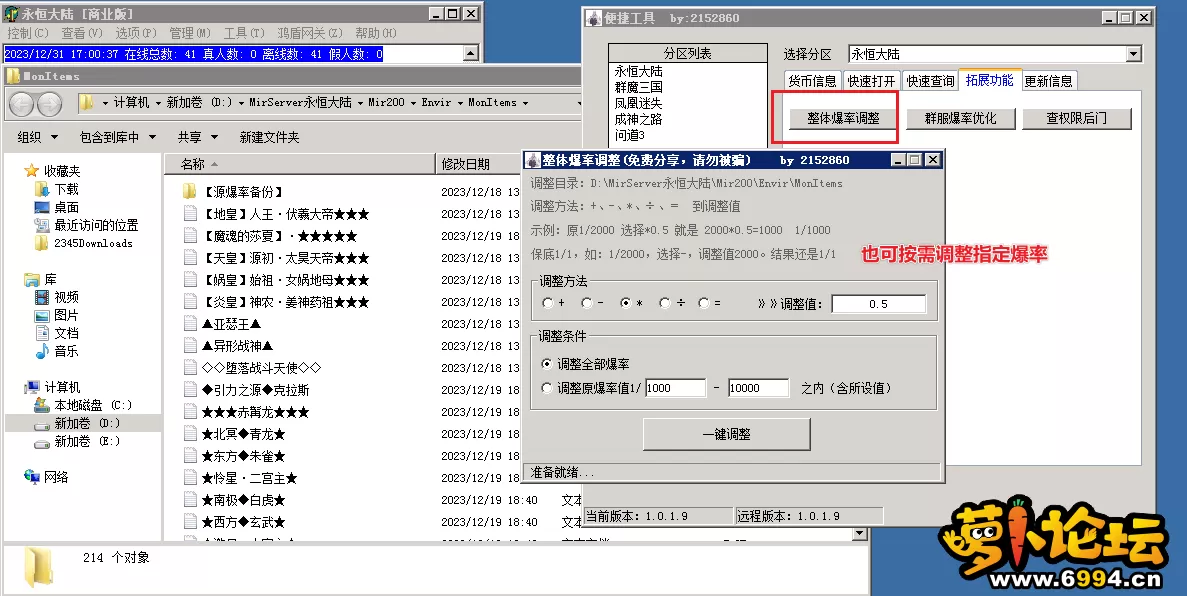This screenshot has width=1187, height=596.
Task: Switch to 快速打开 tab
Action: coord(871,81)
